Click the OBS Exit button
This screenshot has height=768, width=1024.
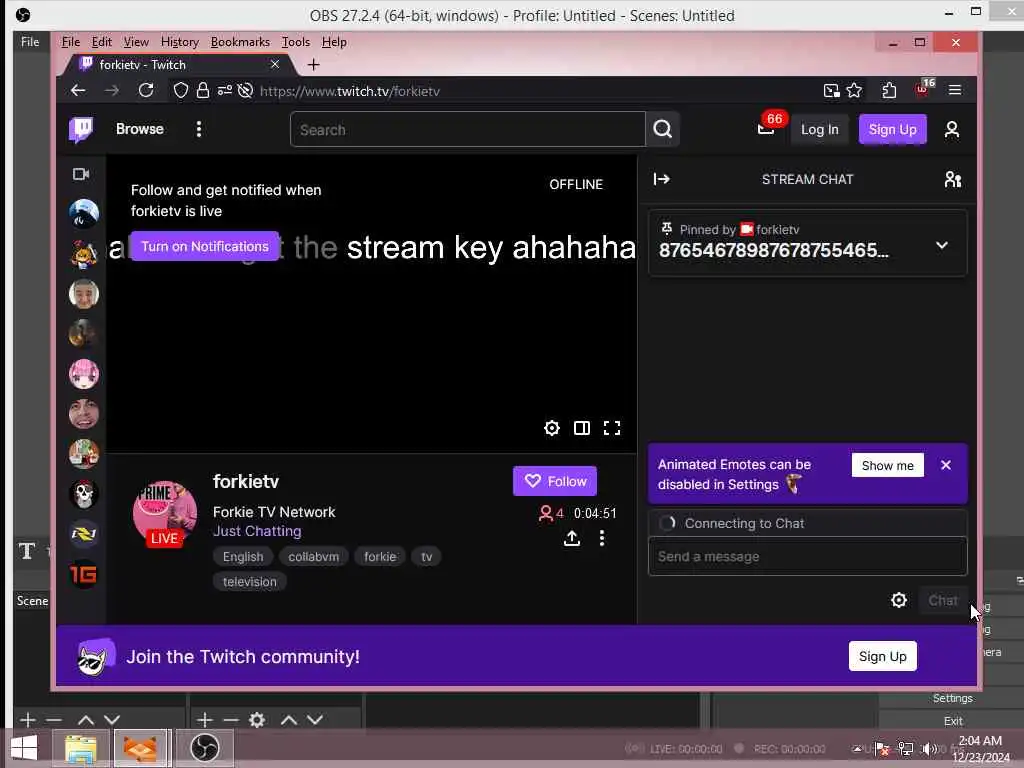[x=952, y=721]
